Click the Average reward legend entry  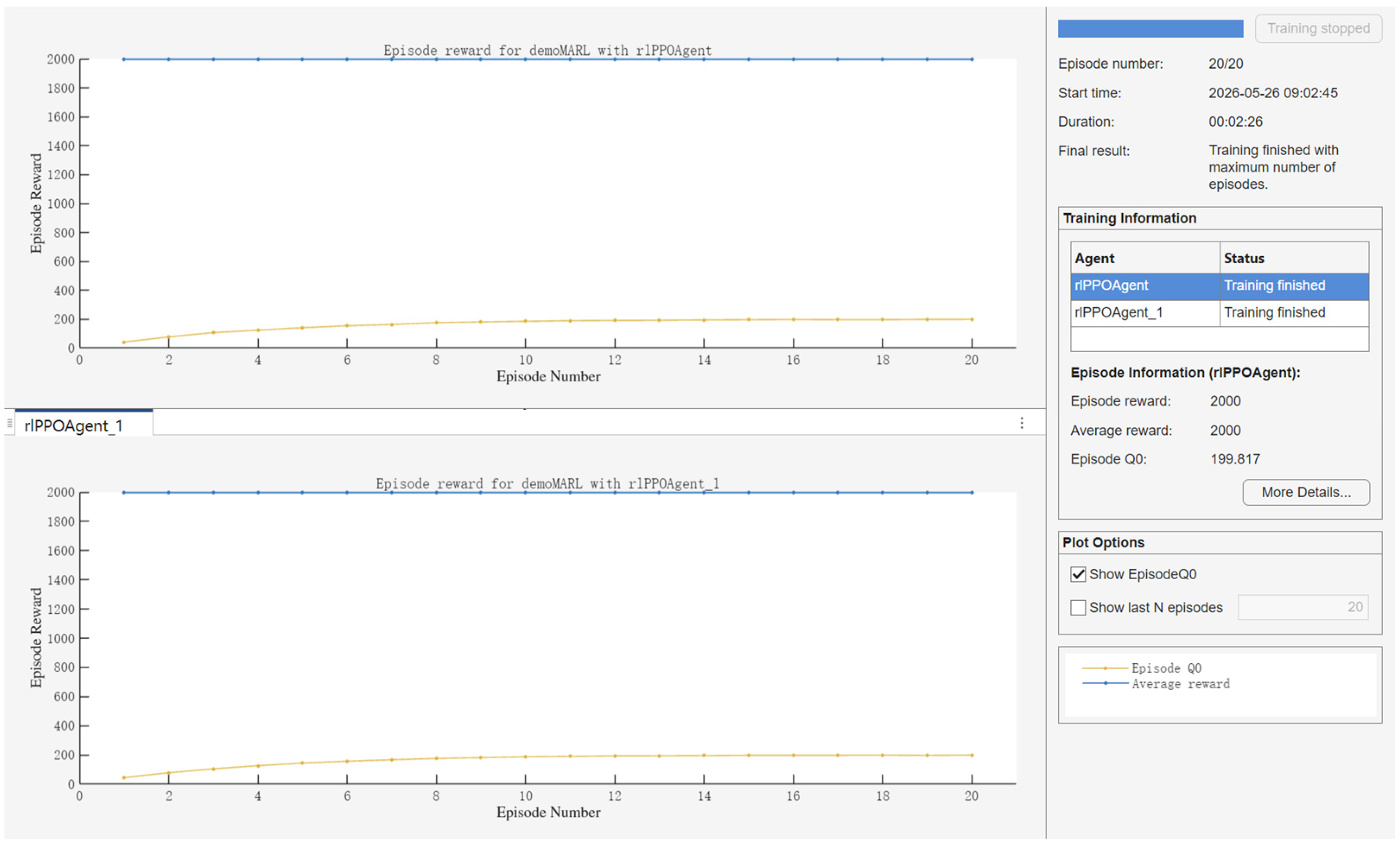tap(1156, 684)
